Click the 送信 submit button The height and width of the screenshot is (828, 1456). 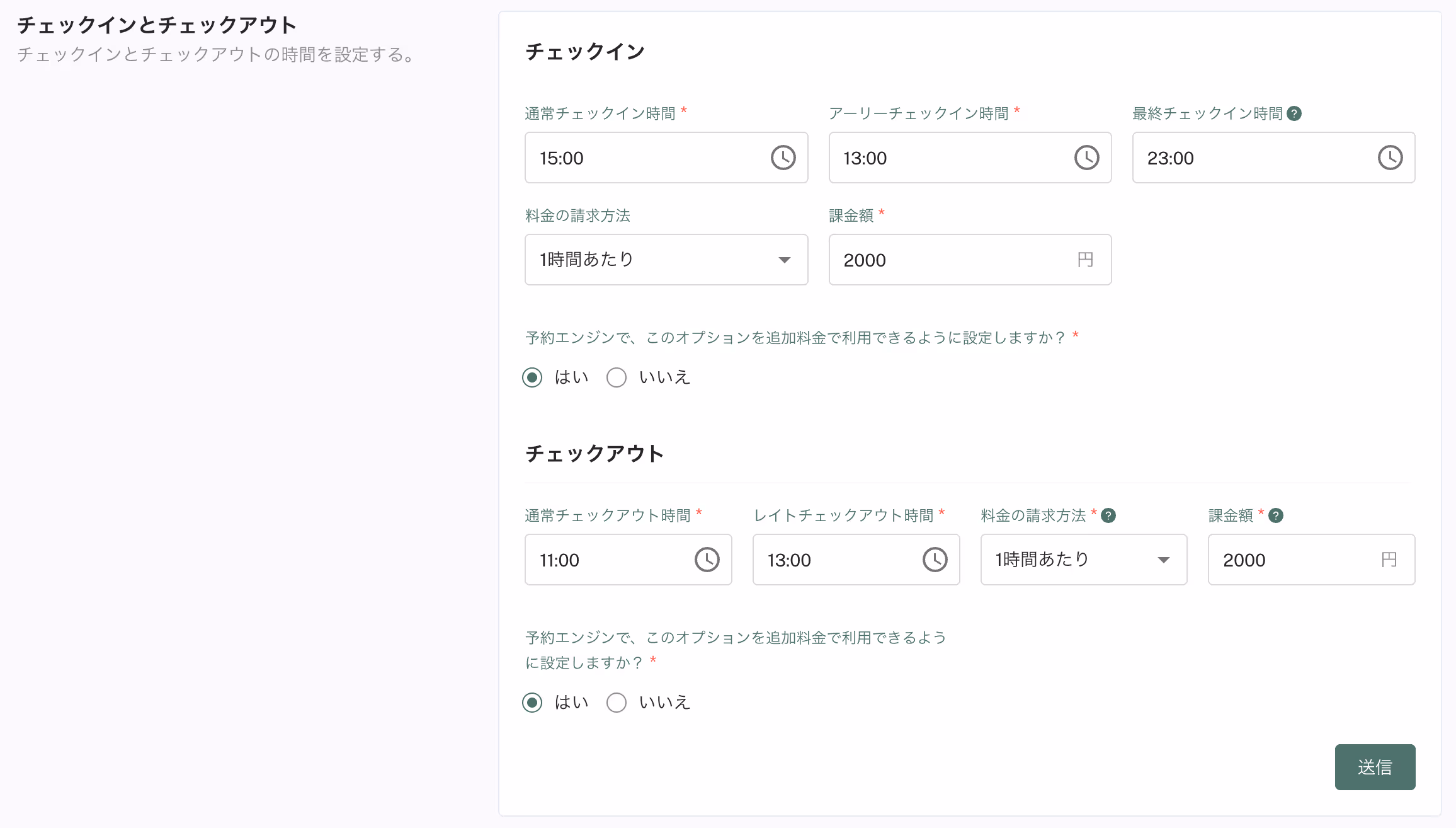[x=1375, y=767]
